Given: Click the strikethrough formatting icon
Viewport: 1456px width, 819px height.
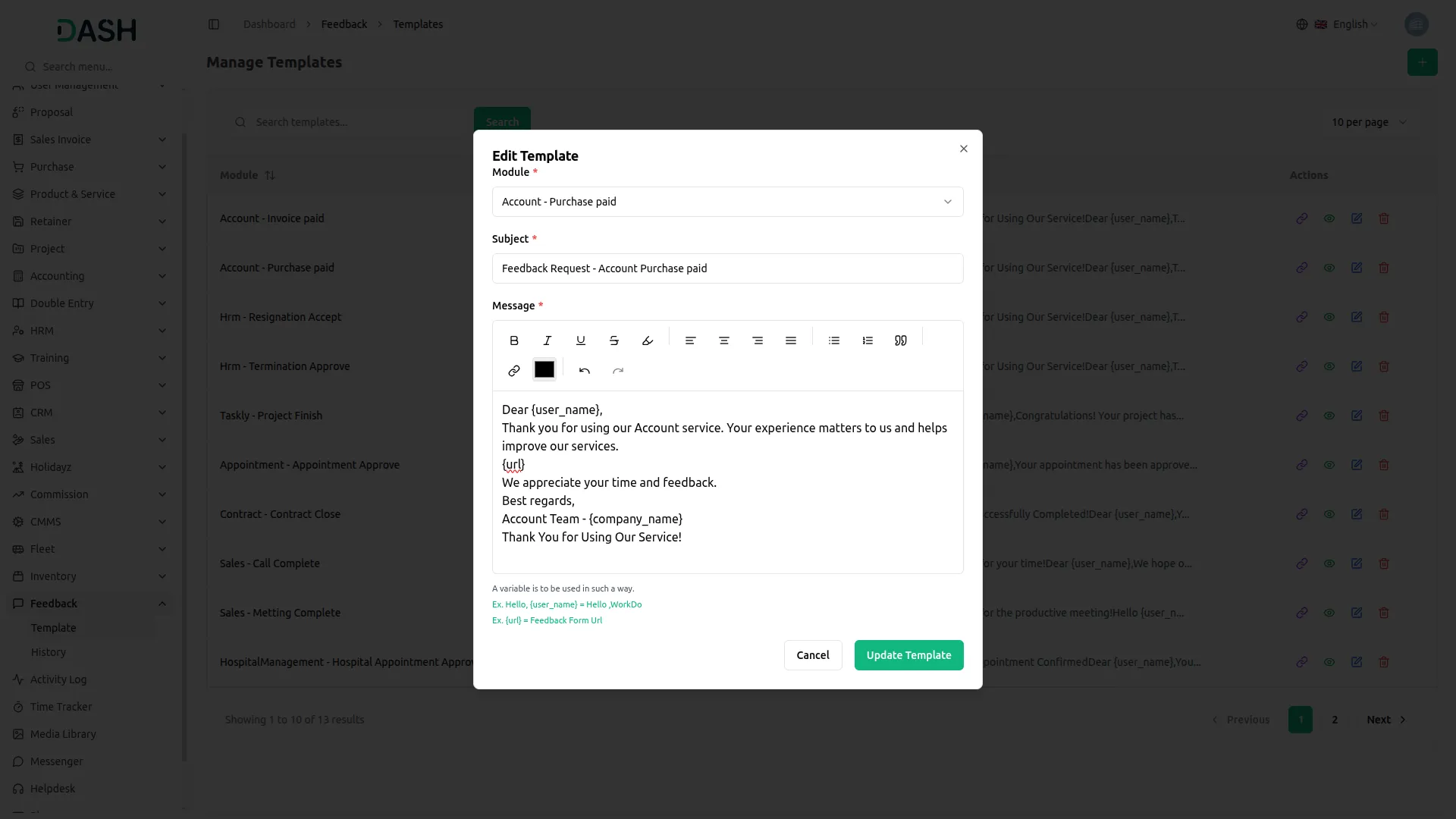Looking at the screenshot, I should pos(614,340).
